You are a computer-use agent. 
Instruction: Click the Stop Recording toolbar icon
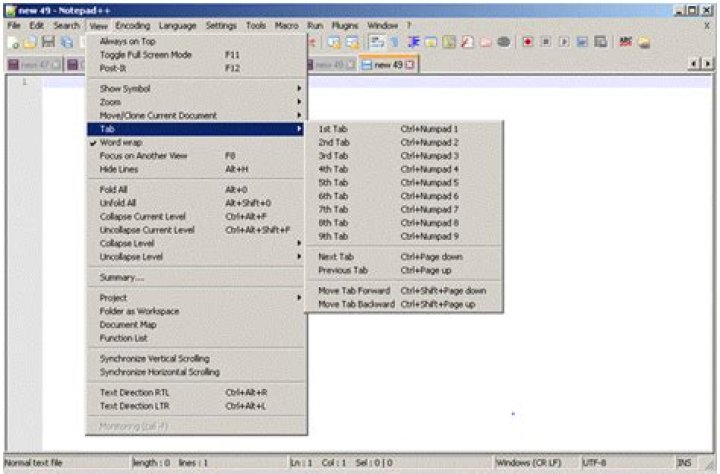pyautogui.click(x=546, y=42)
